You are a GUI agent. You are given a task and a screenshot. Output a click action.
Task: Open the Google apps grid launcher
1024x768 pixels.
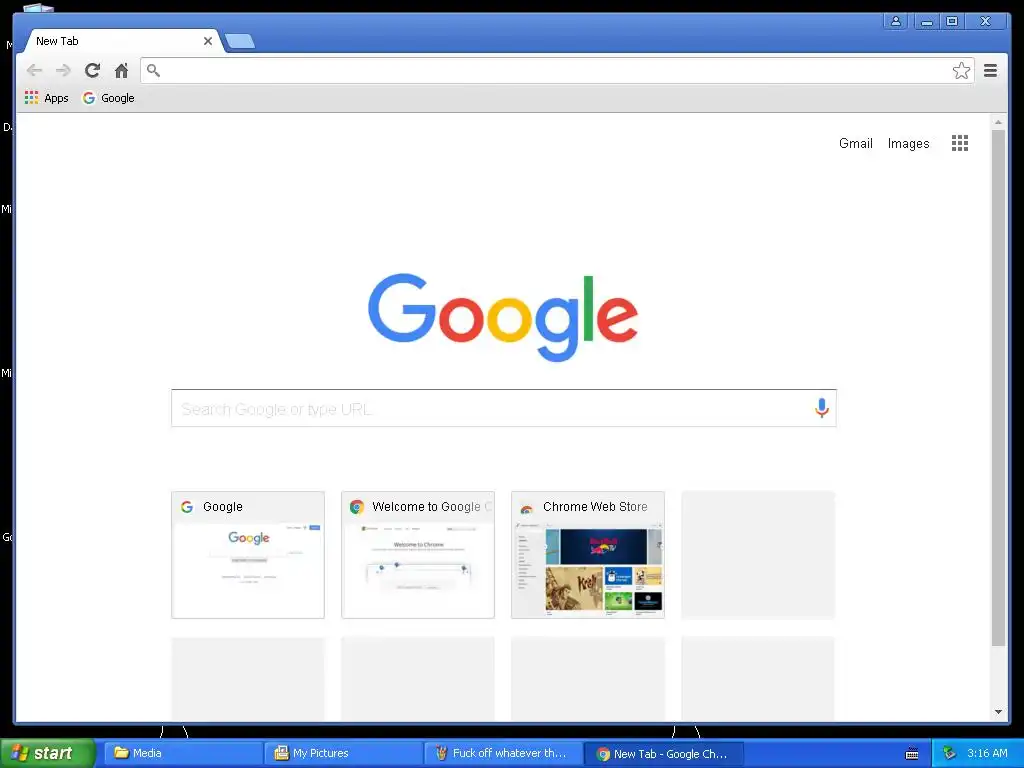pos(959,143)
